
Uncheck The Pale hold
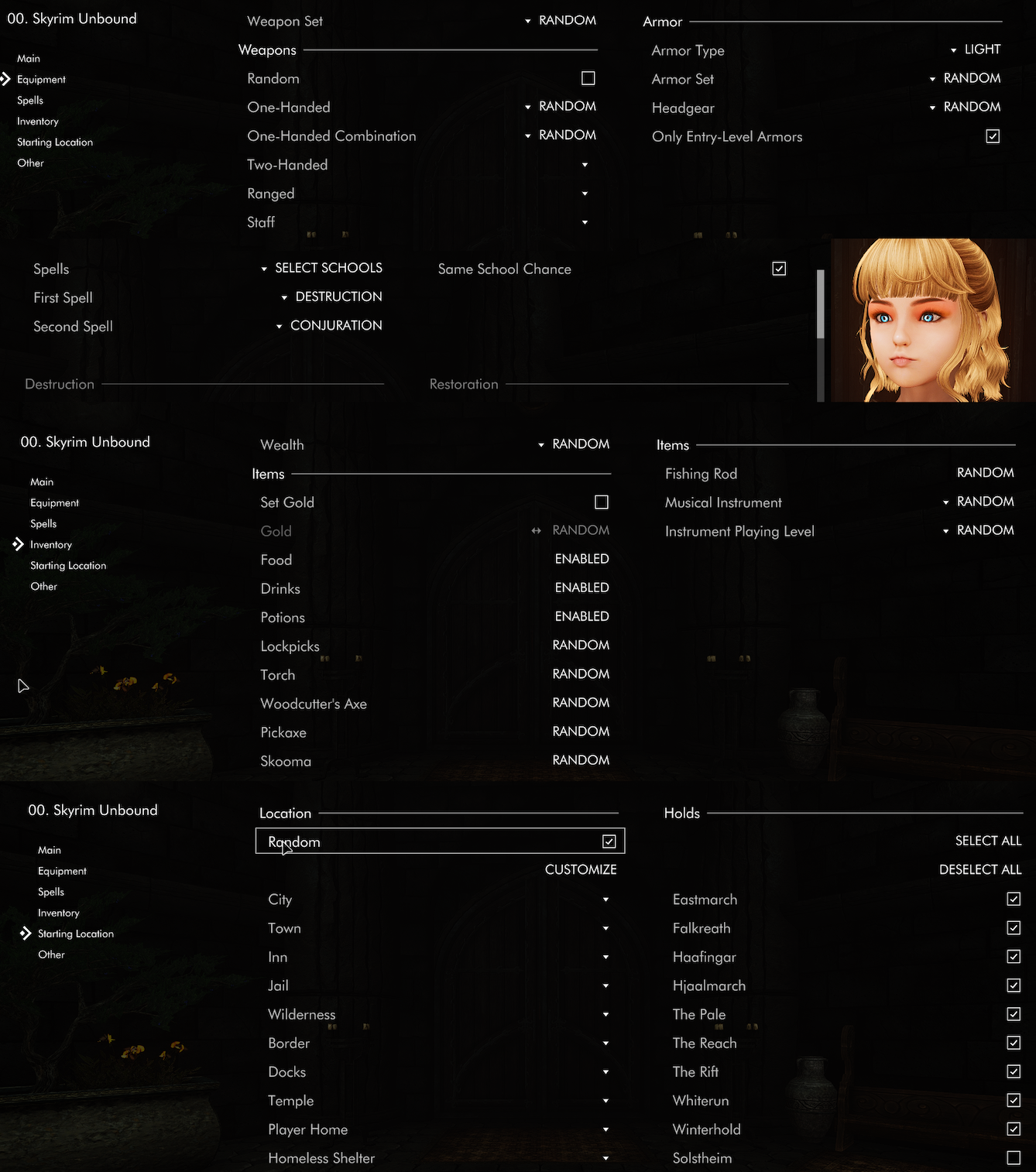pyautogui.click(x=1014, y=1014)
